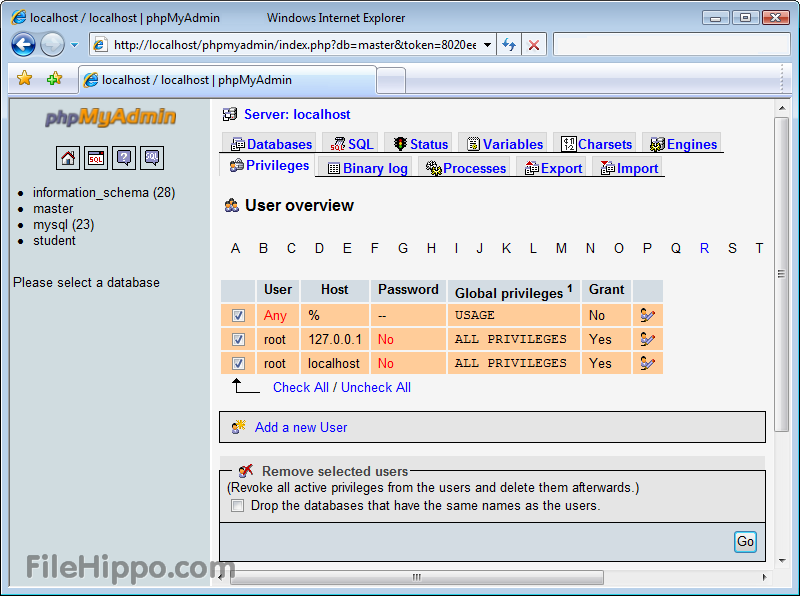
Task: Edit privileges icon for root 127.0.0.1
Action: [x=647, y=339]
